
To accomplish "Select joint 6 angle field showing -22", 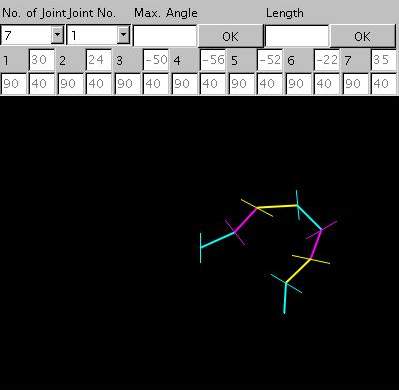I will 327,60.
